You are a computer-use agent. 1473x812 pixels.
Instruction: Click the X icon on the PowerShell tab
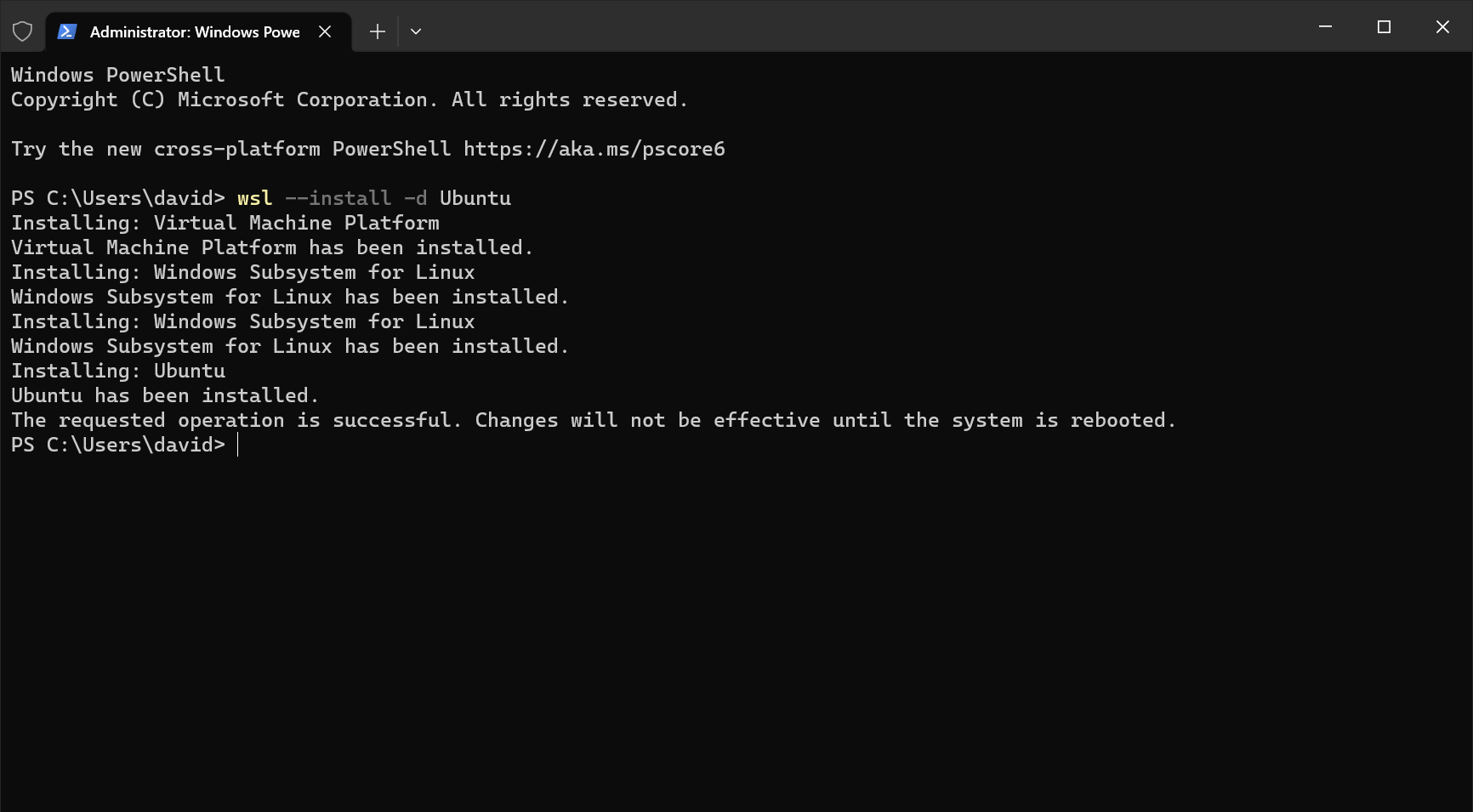coord(325,31)
